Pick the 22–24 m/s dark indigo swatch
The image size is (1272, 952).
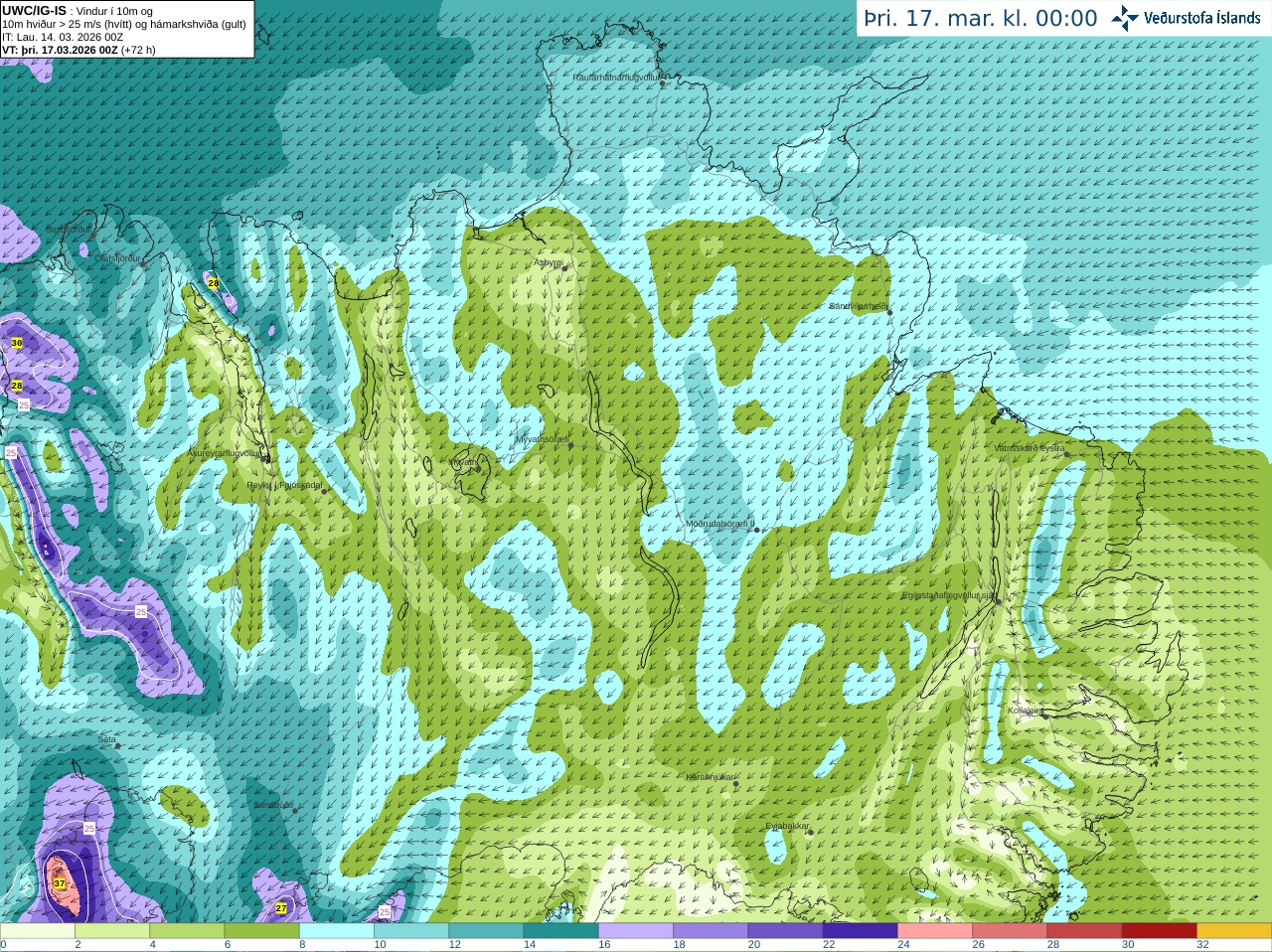point(861,931)
